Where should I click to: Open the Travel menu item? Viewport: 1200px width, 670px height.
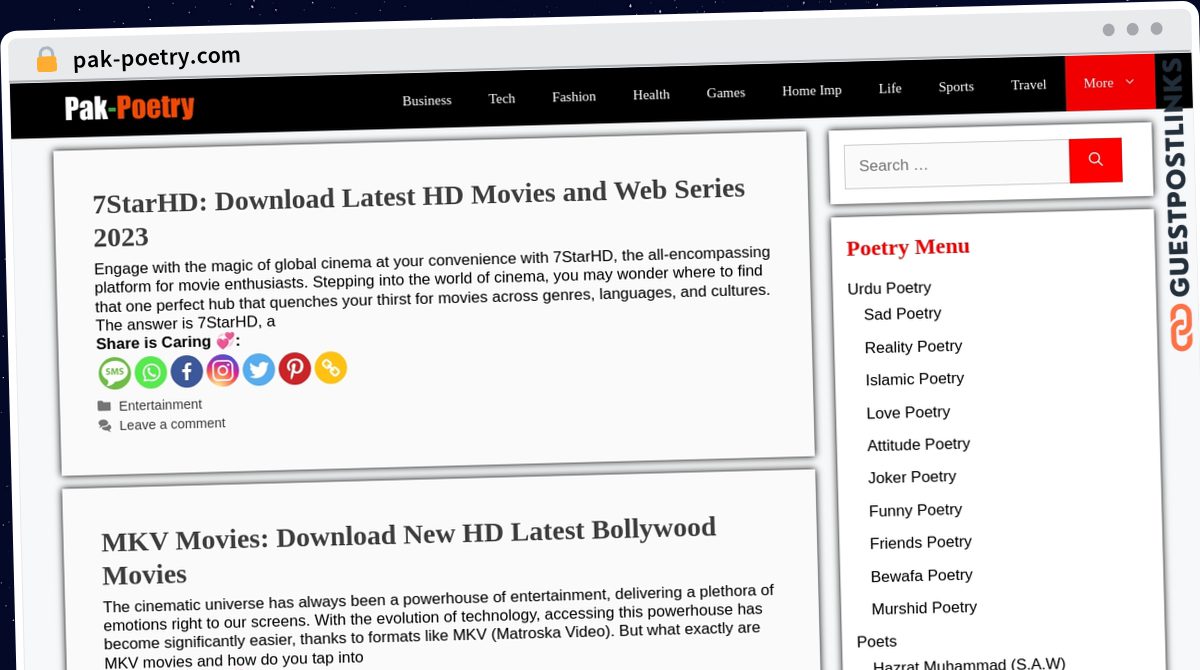pyautogui.click(x=1029, y=84)
